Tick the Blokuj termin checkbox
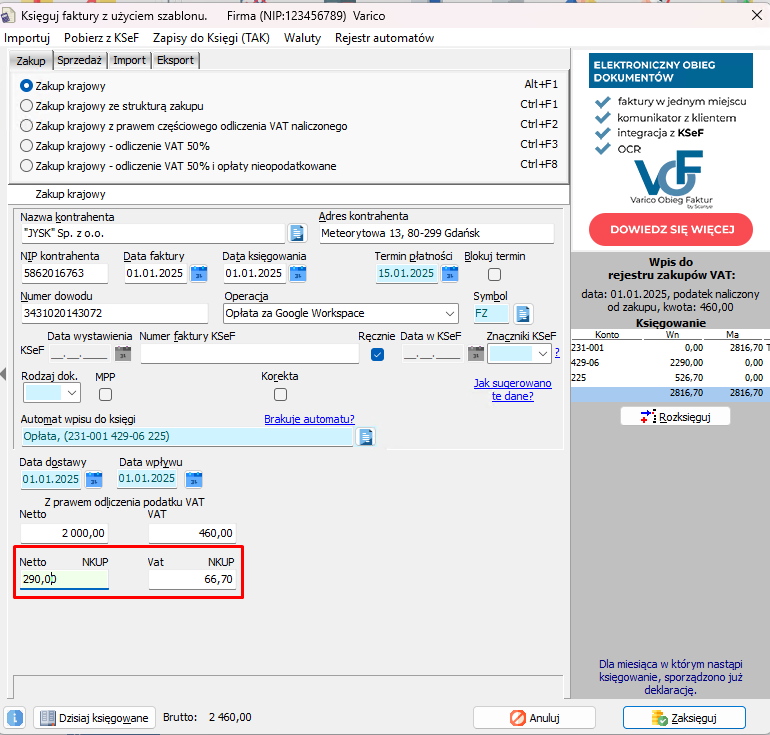 coord(494,274)
